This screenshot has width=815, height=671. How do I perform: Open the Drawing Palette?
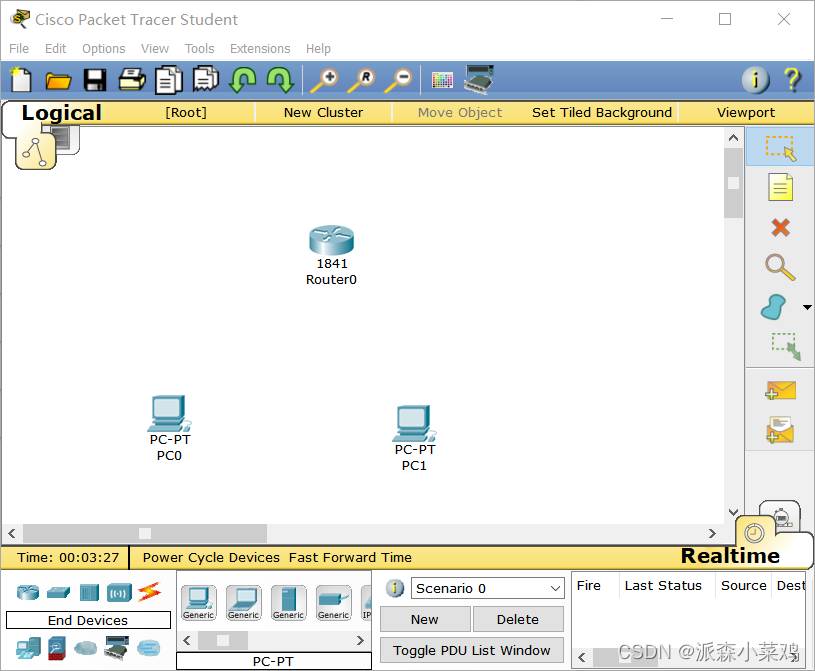click(442, 80)
